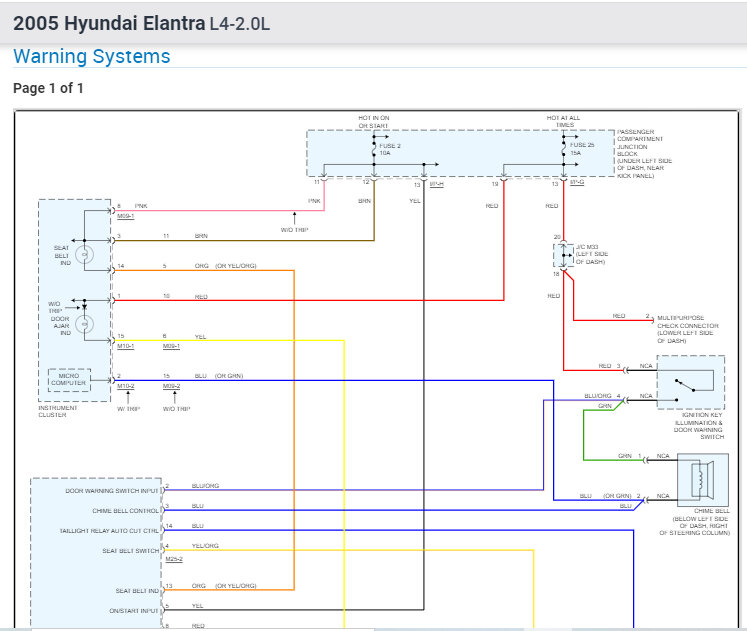Viewport: 747px width, 631px height.
Task: Click the 'ON/START INPUT' pin label
Action: (x=133, y=611)
